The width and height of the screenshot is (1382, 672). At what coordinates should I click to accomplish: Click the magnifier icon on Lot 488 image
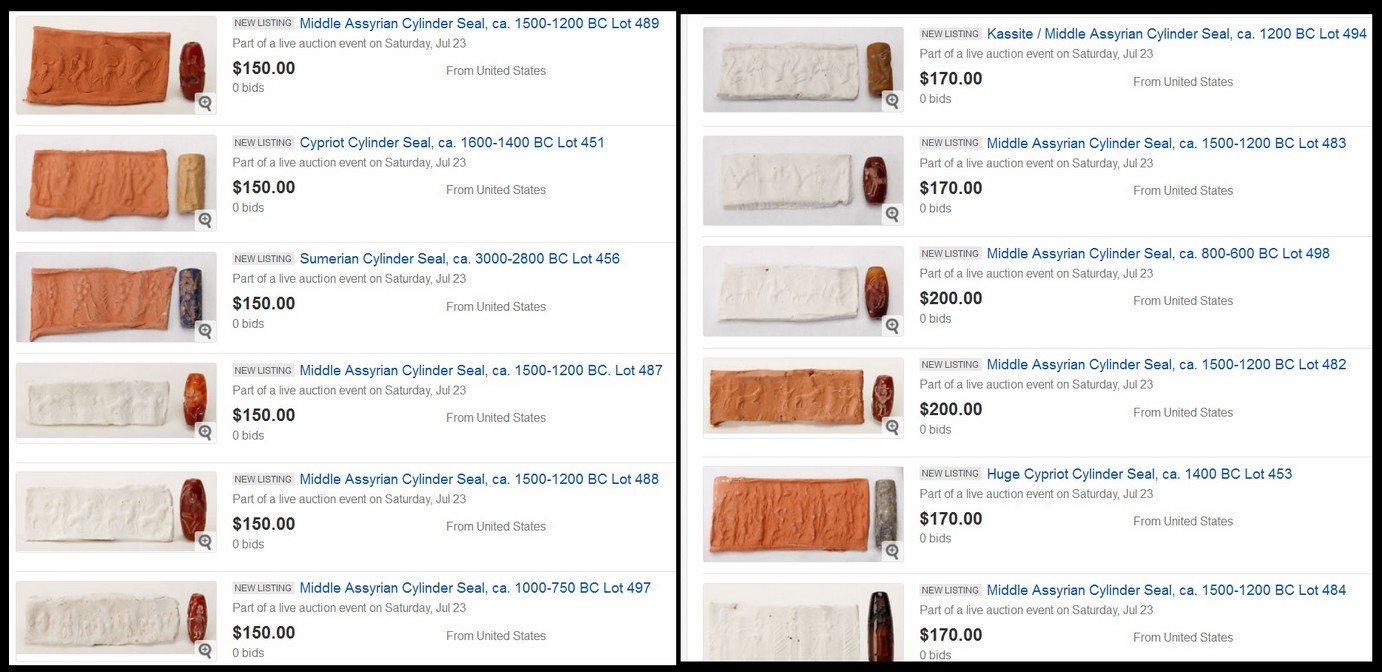pyautogui.click(x=205, y=541)
